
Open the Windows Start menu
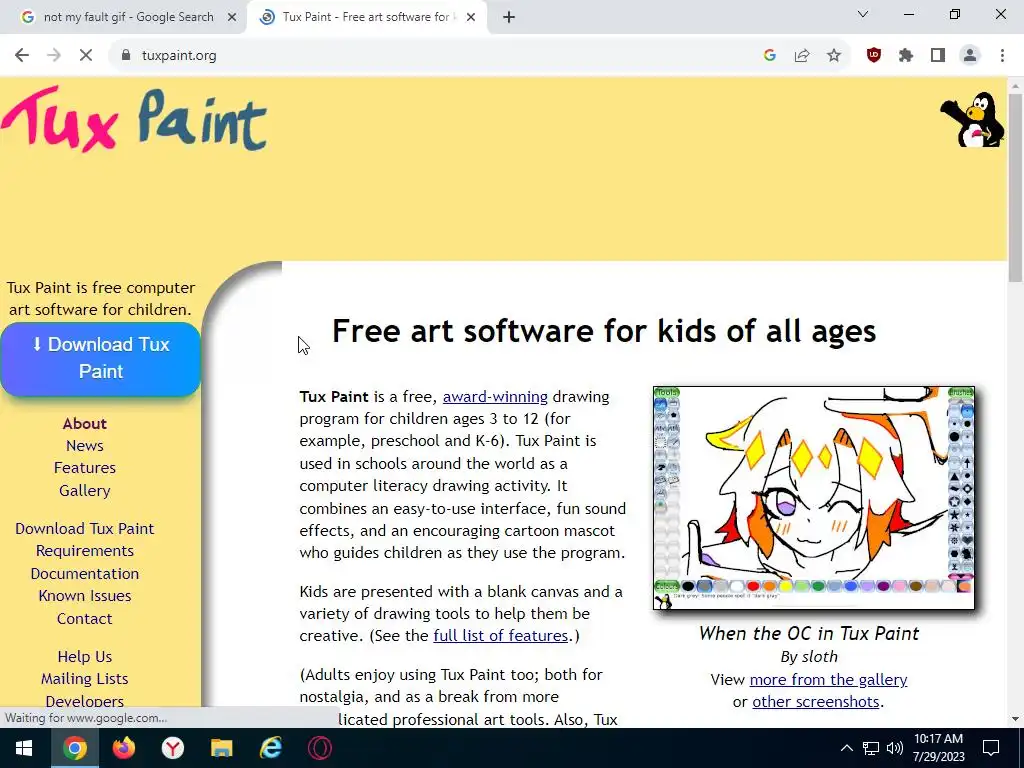25,748
